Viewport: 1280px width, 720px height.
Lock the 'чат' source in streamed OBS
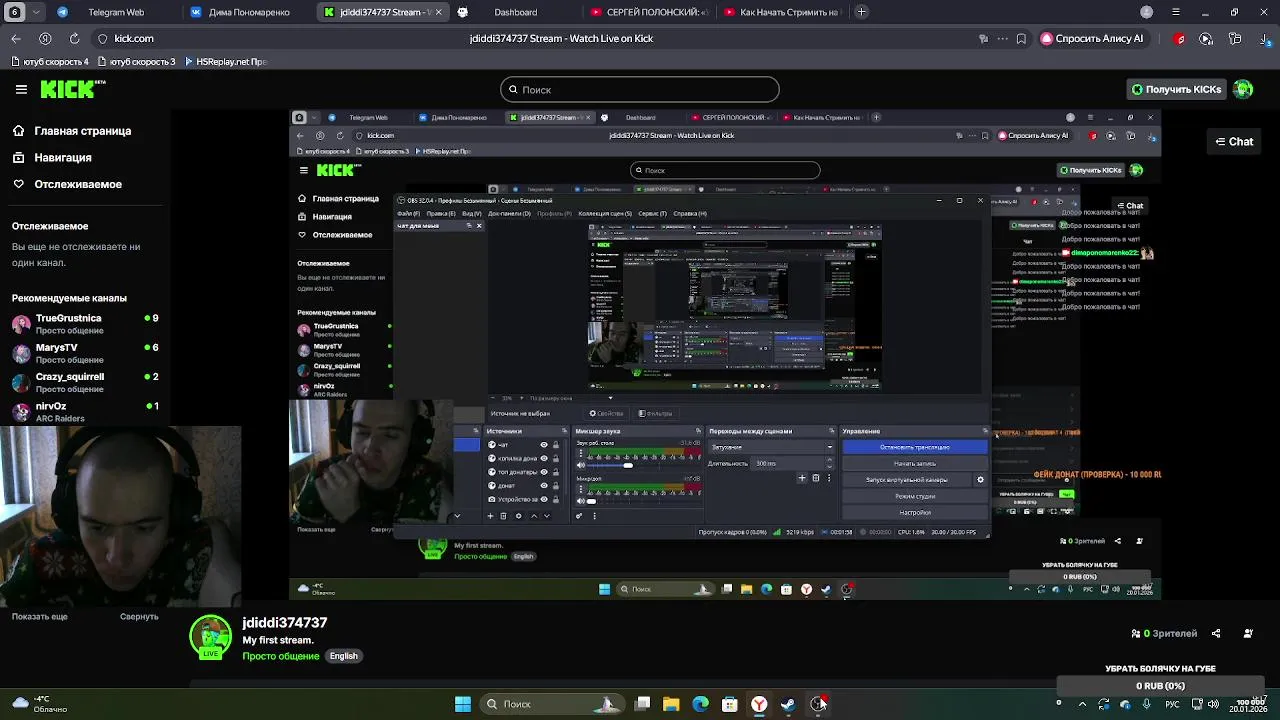[556, 445]
